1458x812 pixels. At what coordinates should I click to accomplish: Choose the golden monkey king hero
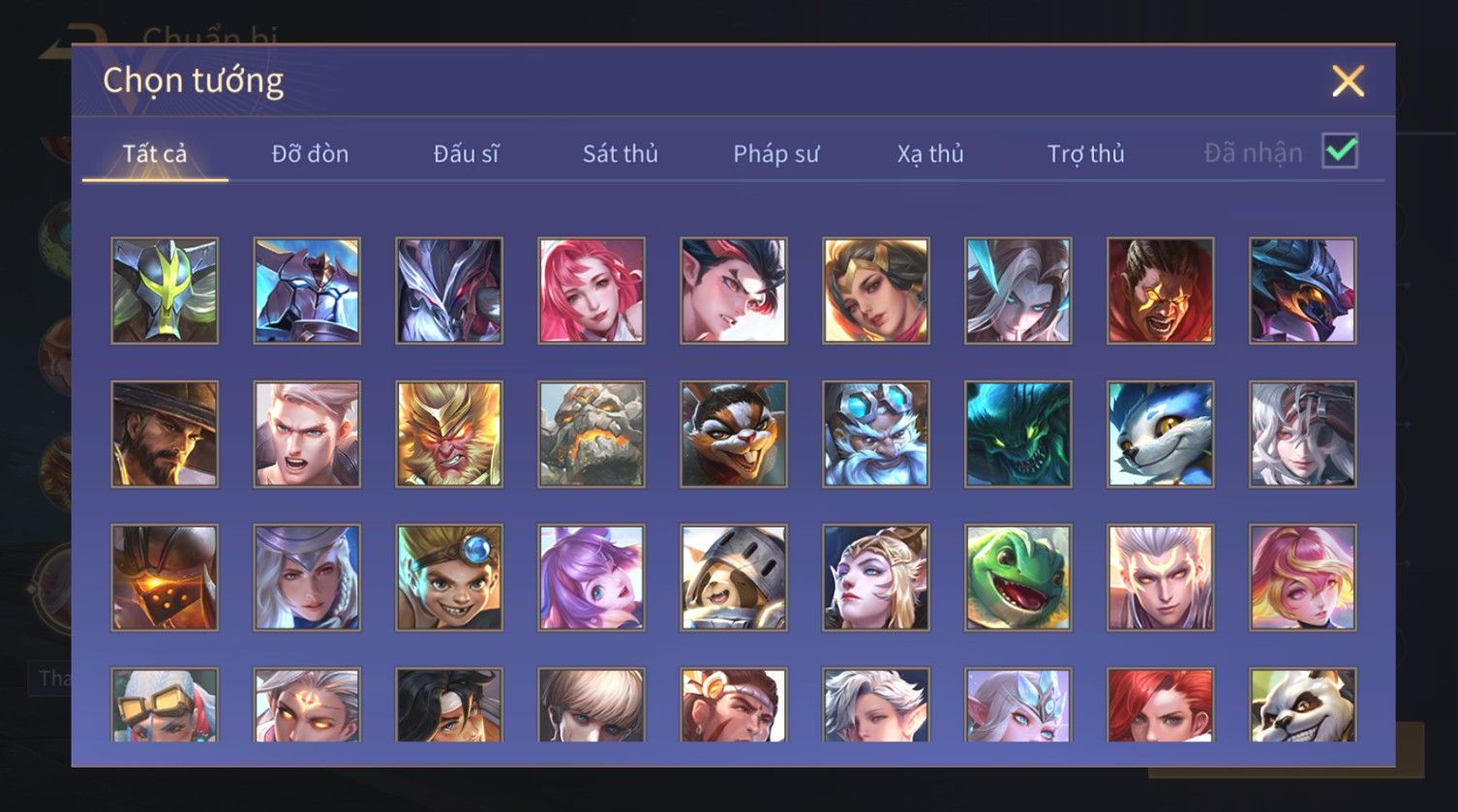click(x=449, y=434)
